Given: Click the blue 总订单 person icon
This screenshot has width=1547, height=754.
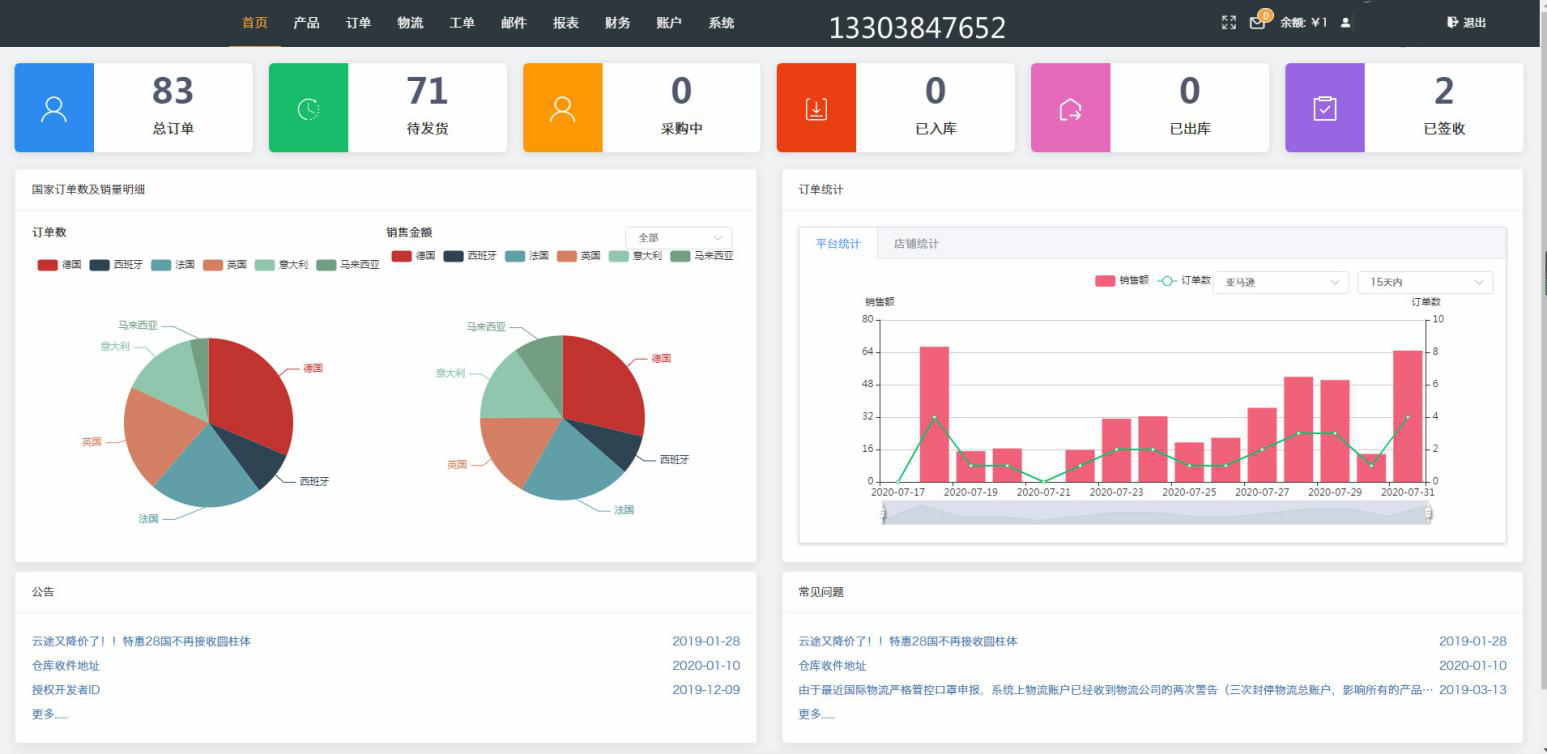Looking at the screenshot, I should tap(55, 107).
